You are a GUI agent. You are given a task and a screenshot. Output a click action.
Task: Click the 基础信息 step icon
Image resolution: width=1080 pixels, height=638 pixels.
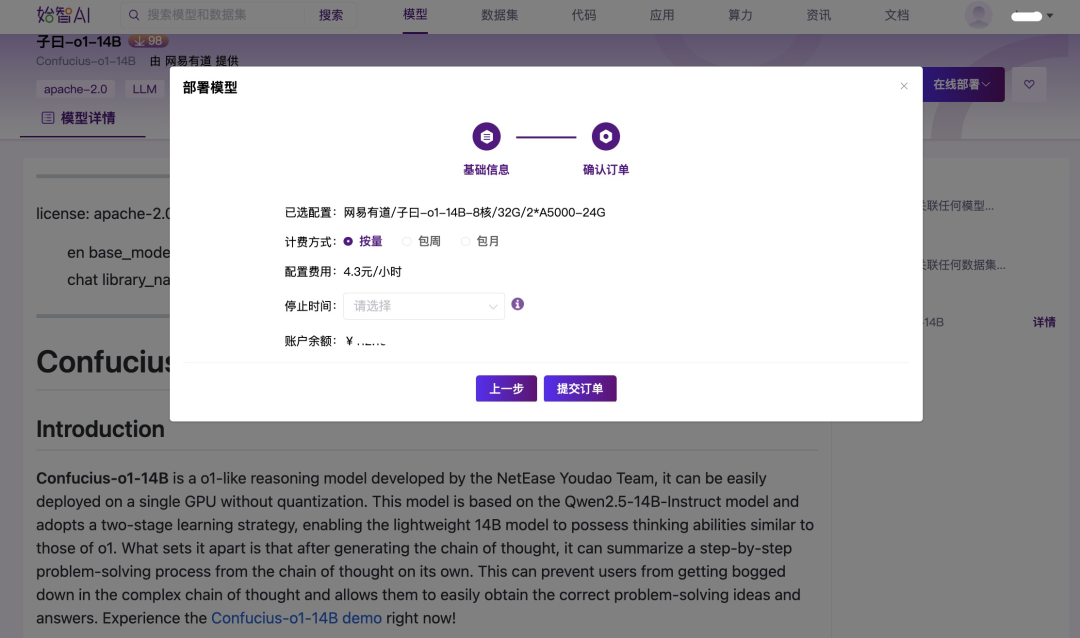(486, 136)
